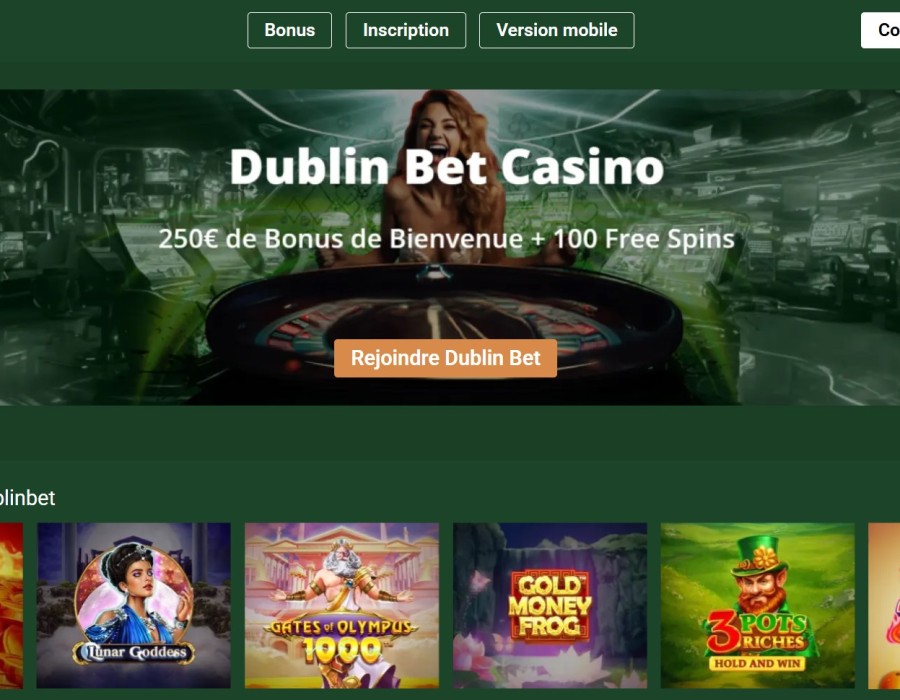This screenshot has width=900, height=700.
Task: Click the leprechaun in 3 Pots Riches
Action: click(758, 580)
